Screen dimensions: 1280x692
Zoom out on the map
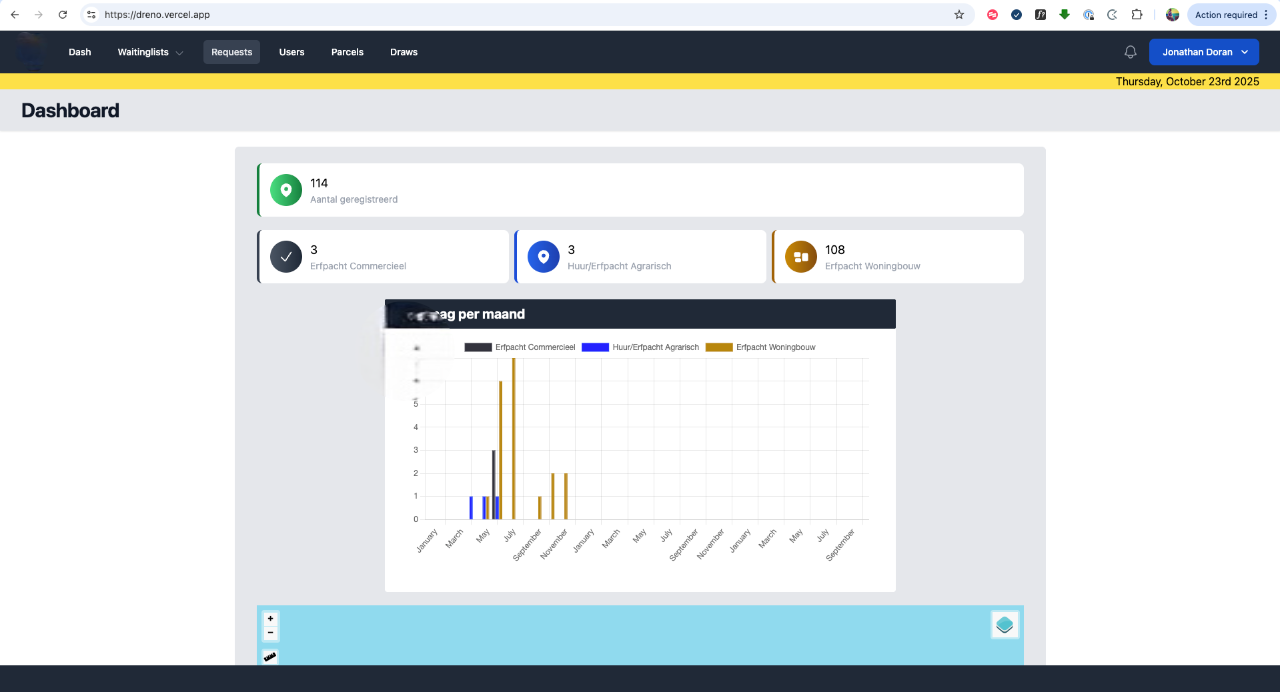[x=270, y=633]
